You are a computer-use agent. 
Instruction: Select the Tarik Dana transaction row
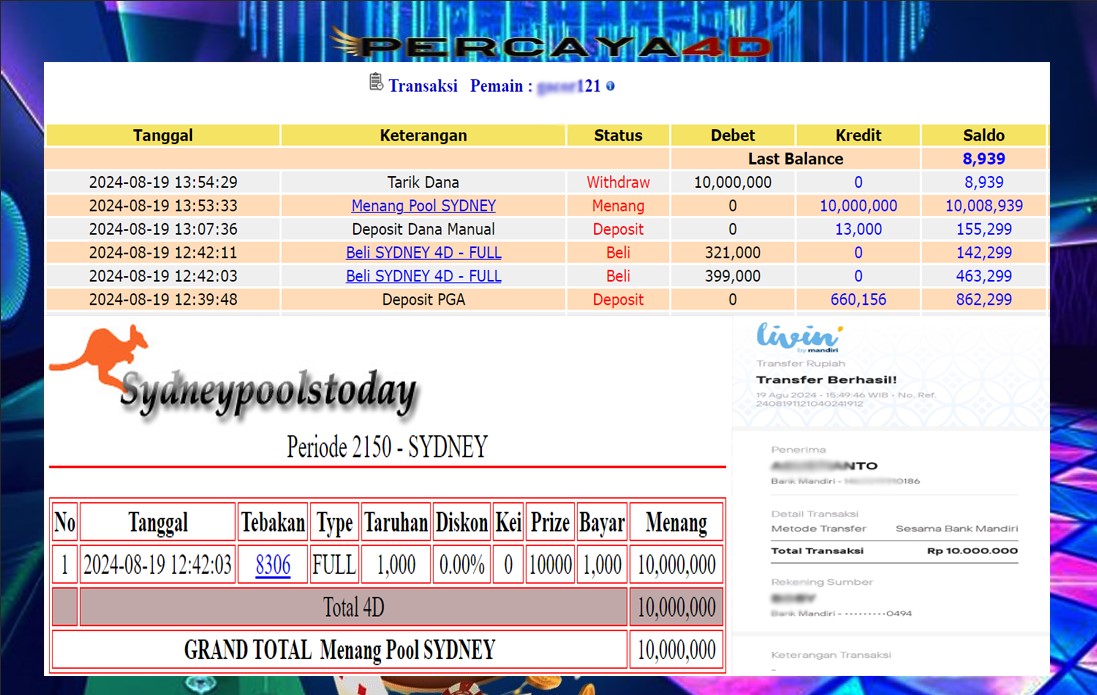tap(423, 182)
